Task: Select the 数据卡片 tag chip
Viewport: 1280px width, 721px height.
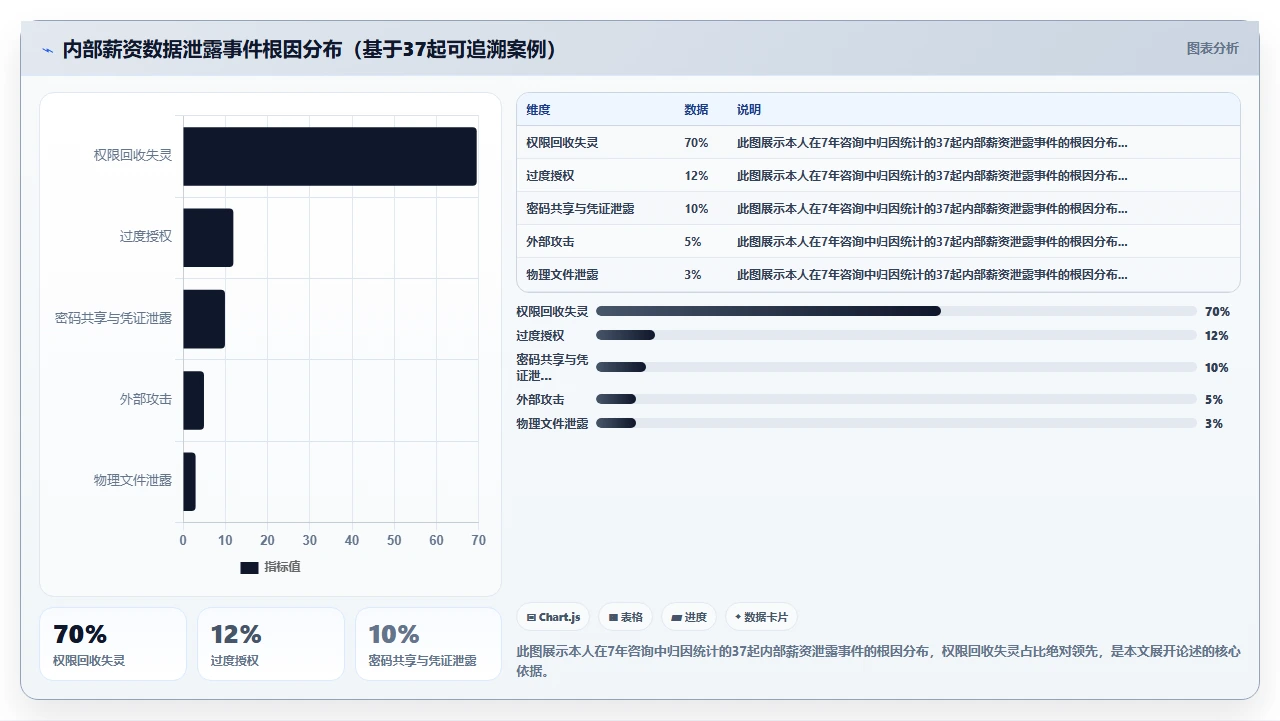Action: coord(762,617)
